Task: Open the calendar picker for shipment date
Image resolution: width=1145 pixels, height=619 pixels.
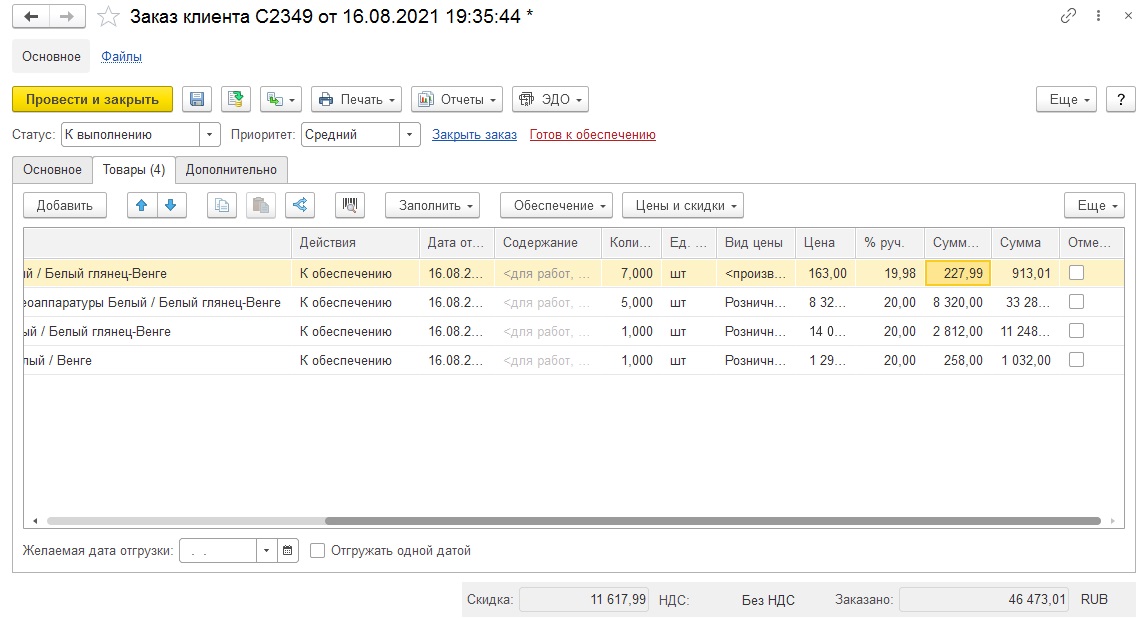Action: tap(288, 550)
